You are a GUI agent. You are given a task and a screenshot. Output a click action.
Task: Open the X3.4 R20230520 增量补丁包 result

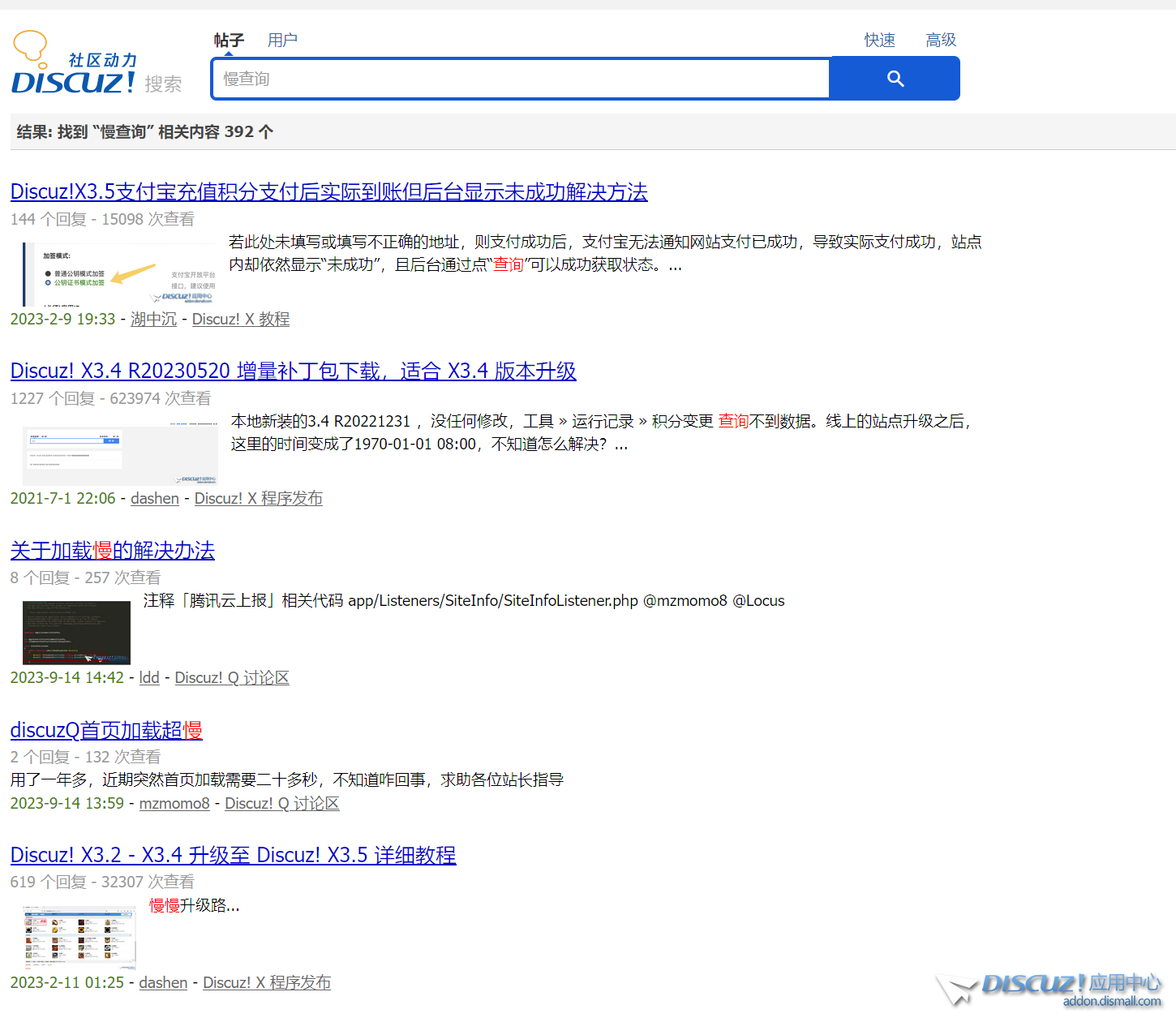(293, 371)
